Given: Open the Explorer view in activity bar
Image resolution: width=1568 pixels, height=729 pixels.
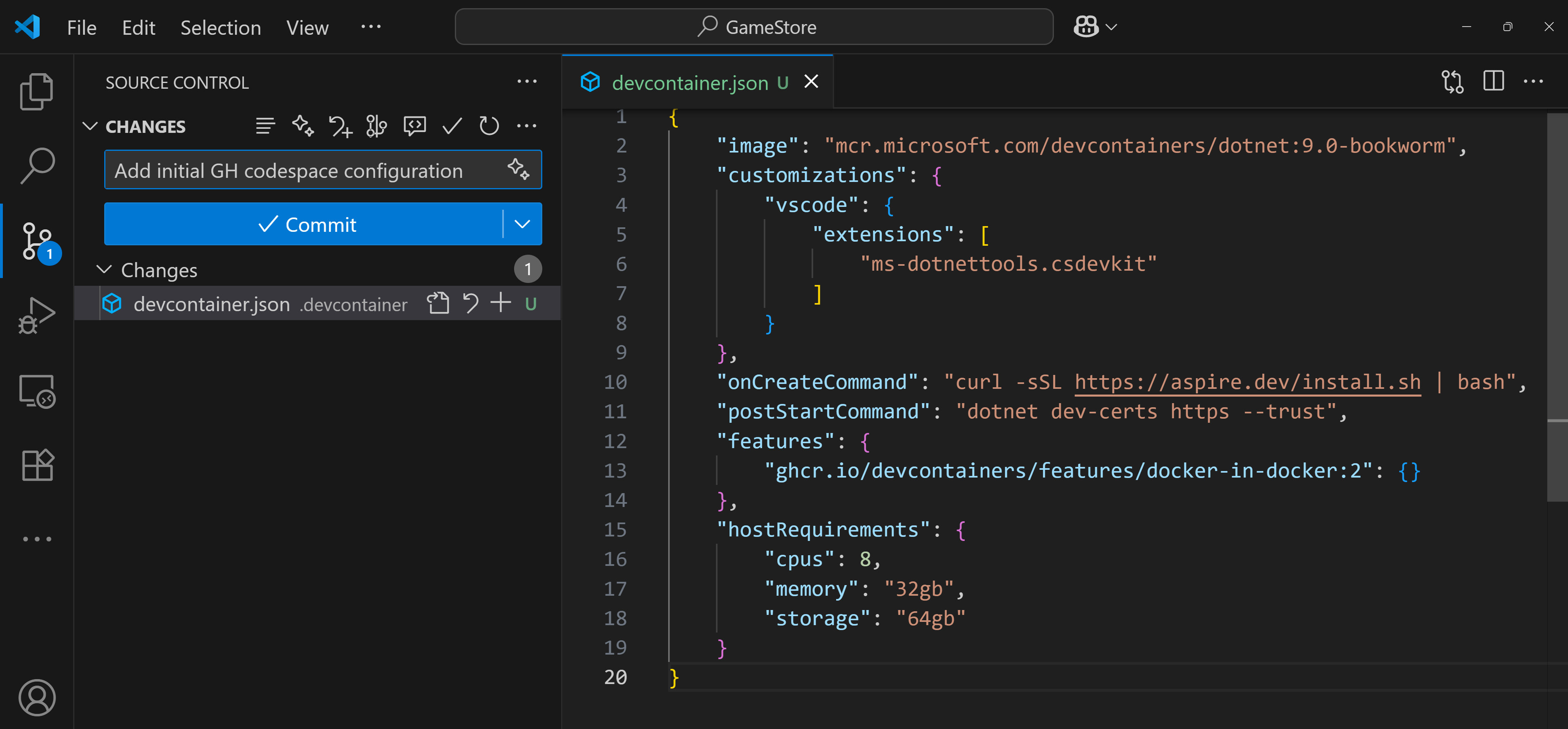Looking at the screenshot, I should [36, 91].
